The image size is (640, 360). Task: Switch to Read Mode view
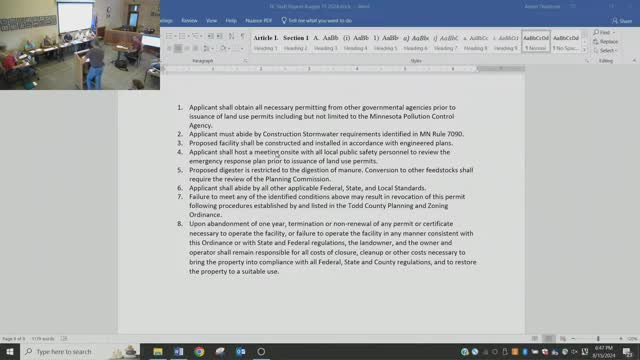coord(535,338)
